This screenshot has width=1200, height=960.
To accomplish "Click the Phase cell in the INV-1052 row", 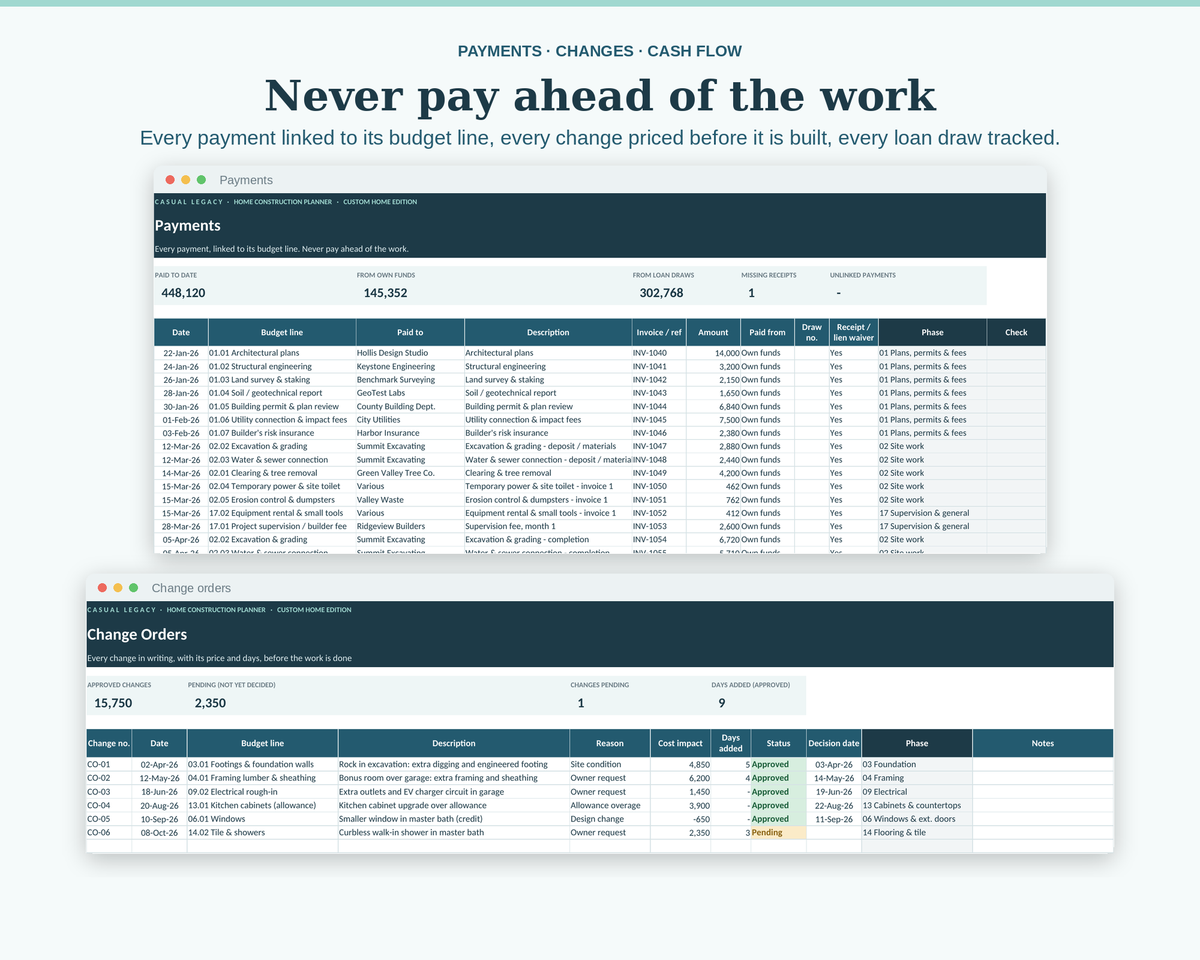I will [x=932, y=513].
